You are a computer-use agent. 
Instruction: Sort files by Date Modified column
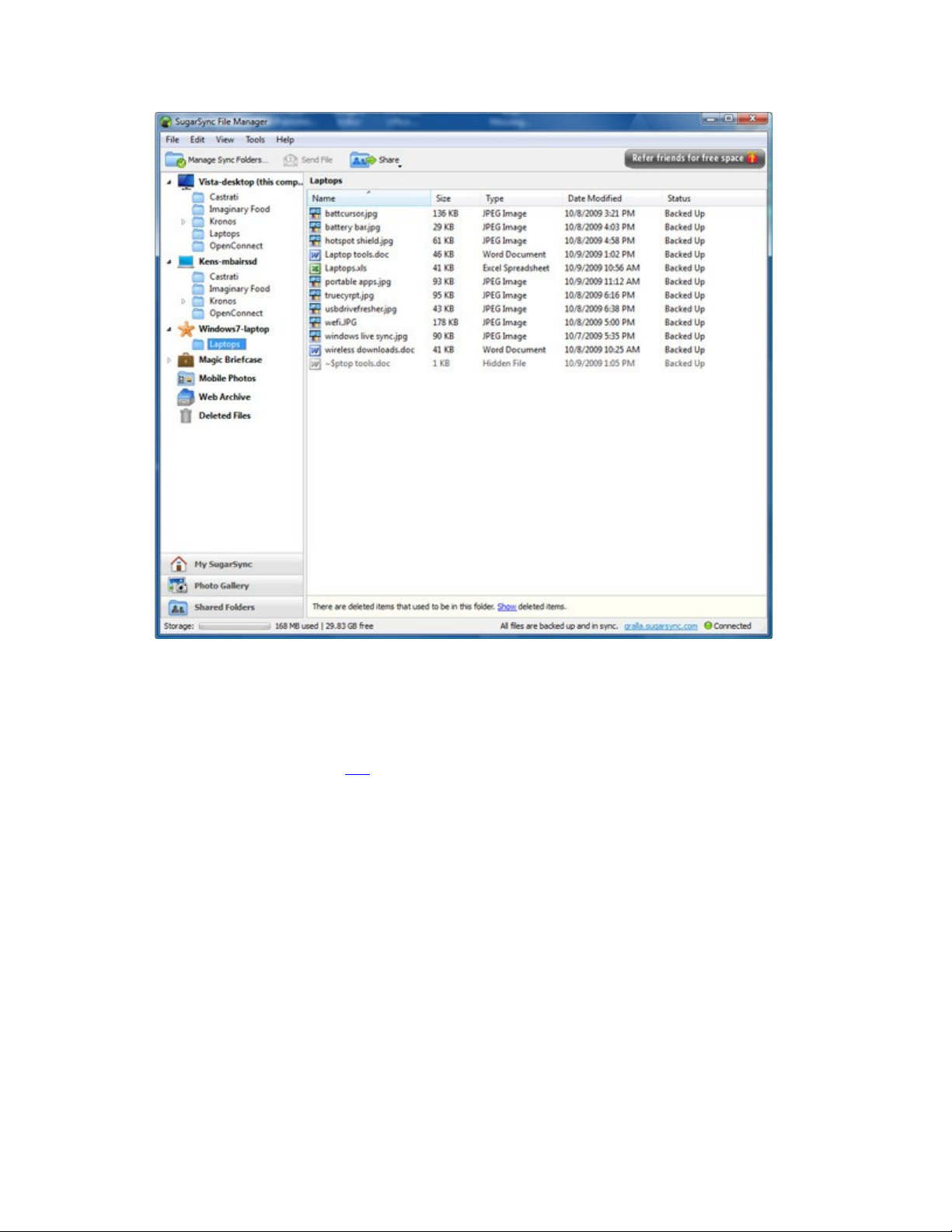[x=595, y=199]
